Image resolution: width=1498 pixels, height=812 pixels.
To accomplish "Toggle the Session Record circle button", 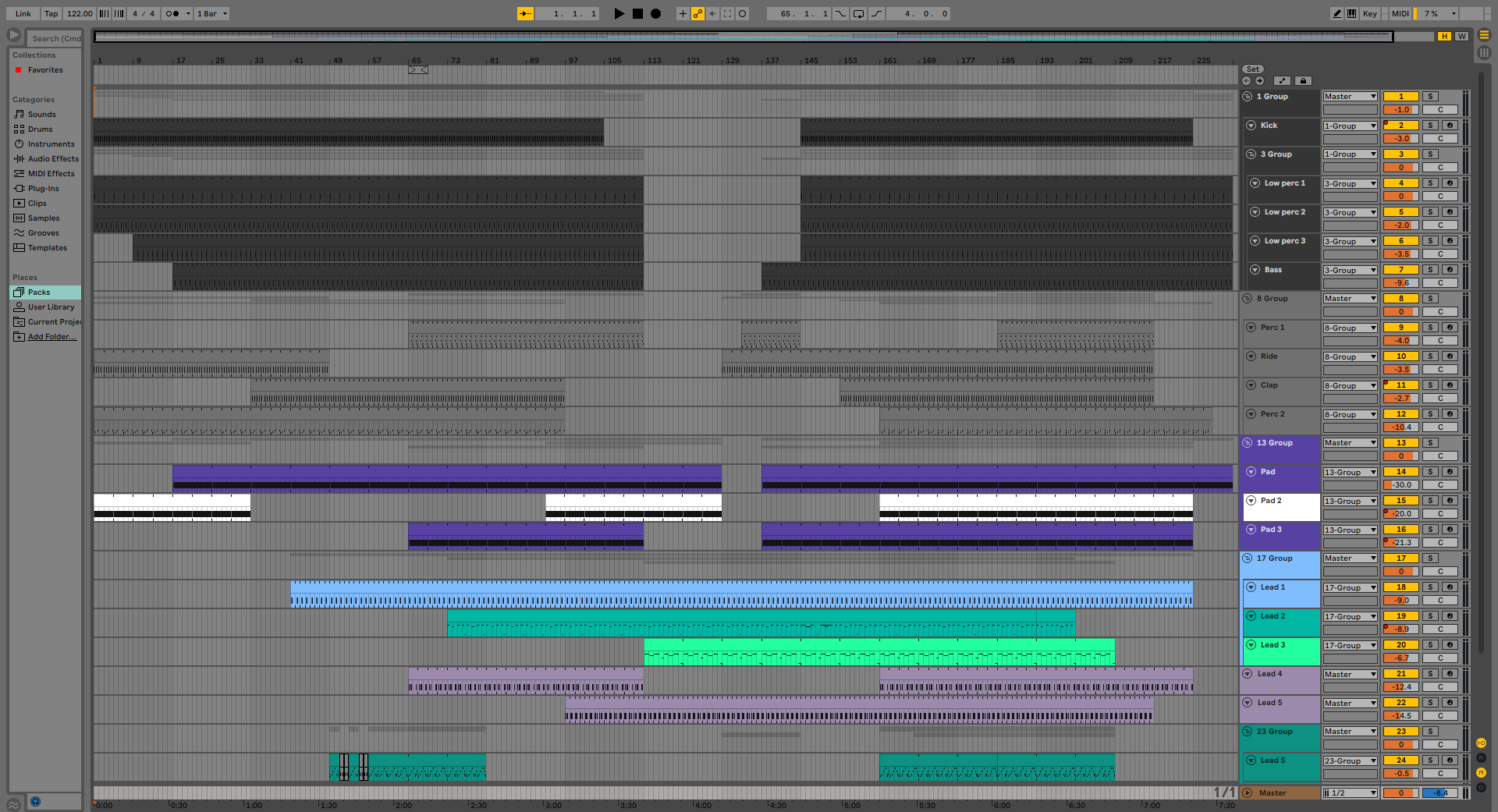I will [x=742, y=13].
